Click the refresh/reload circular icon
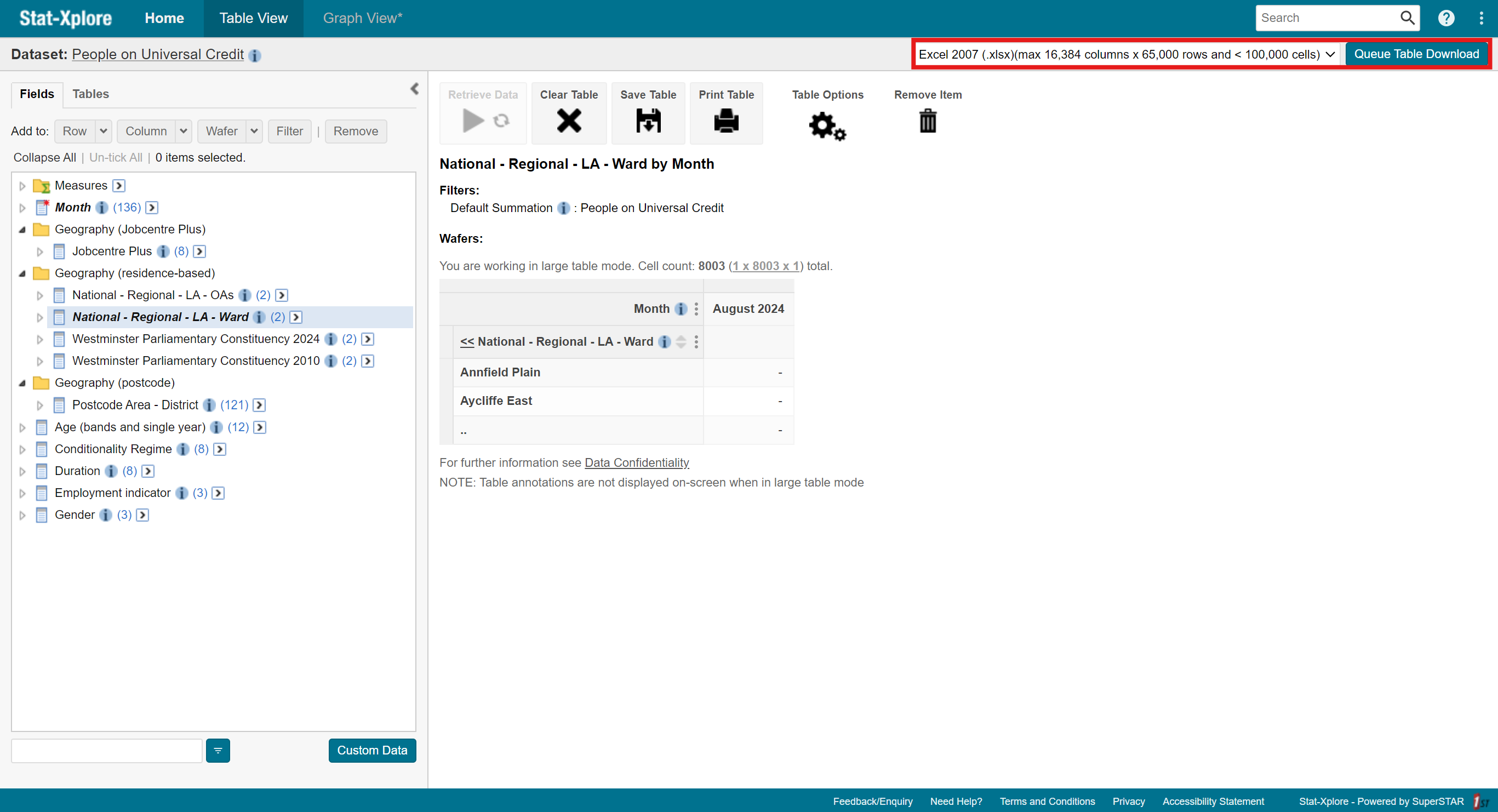Viewport: 1498px width, 812px height. [x=501, y=120]
